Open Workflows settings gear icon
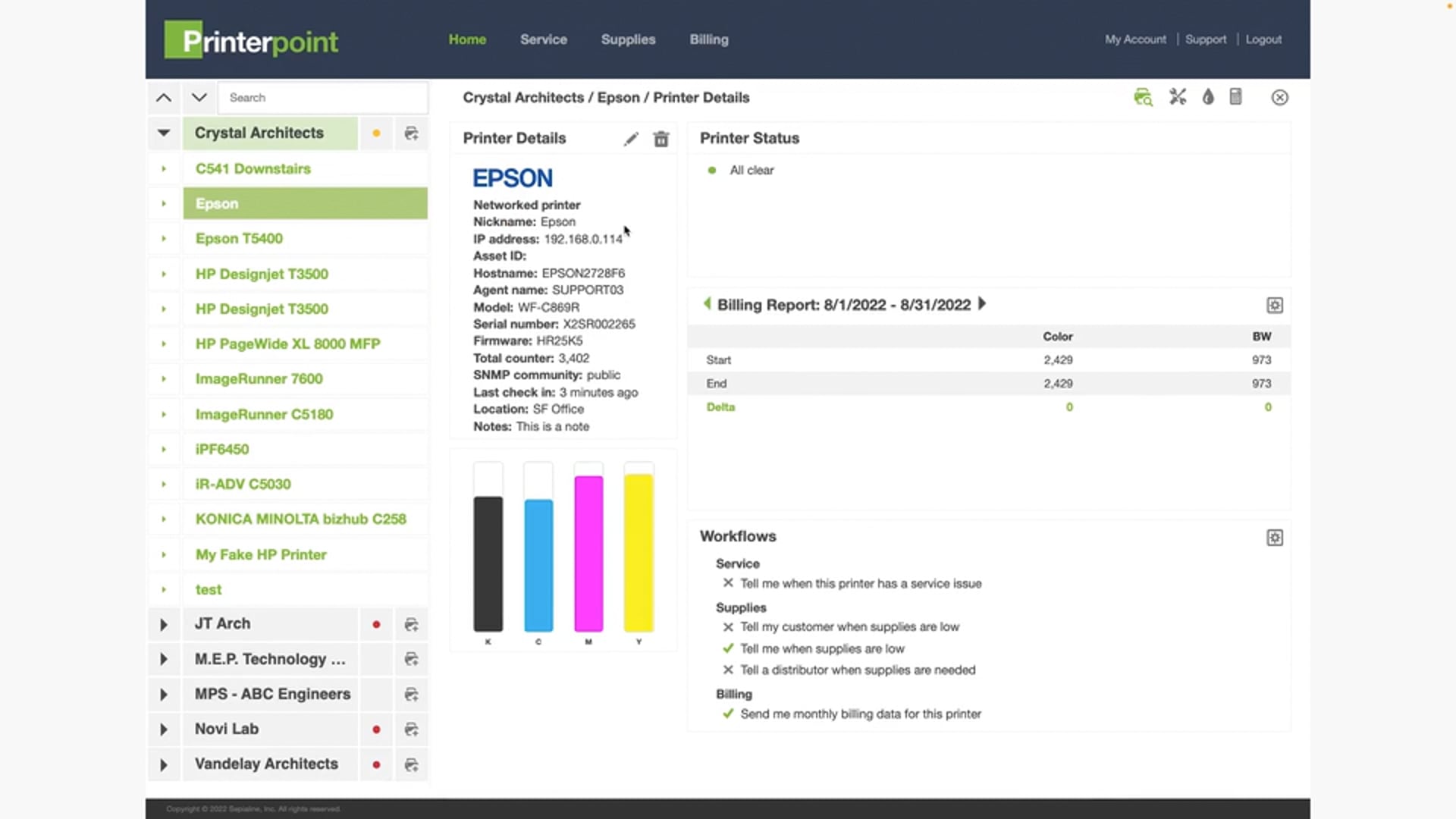The width and height of the screenshot is (1456, 819). pos(1275,538)
